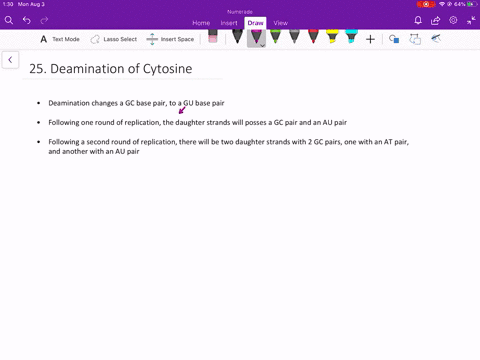
Task: Open the notifications bell
Action: coord(418,20)
